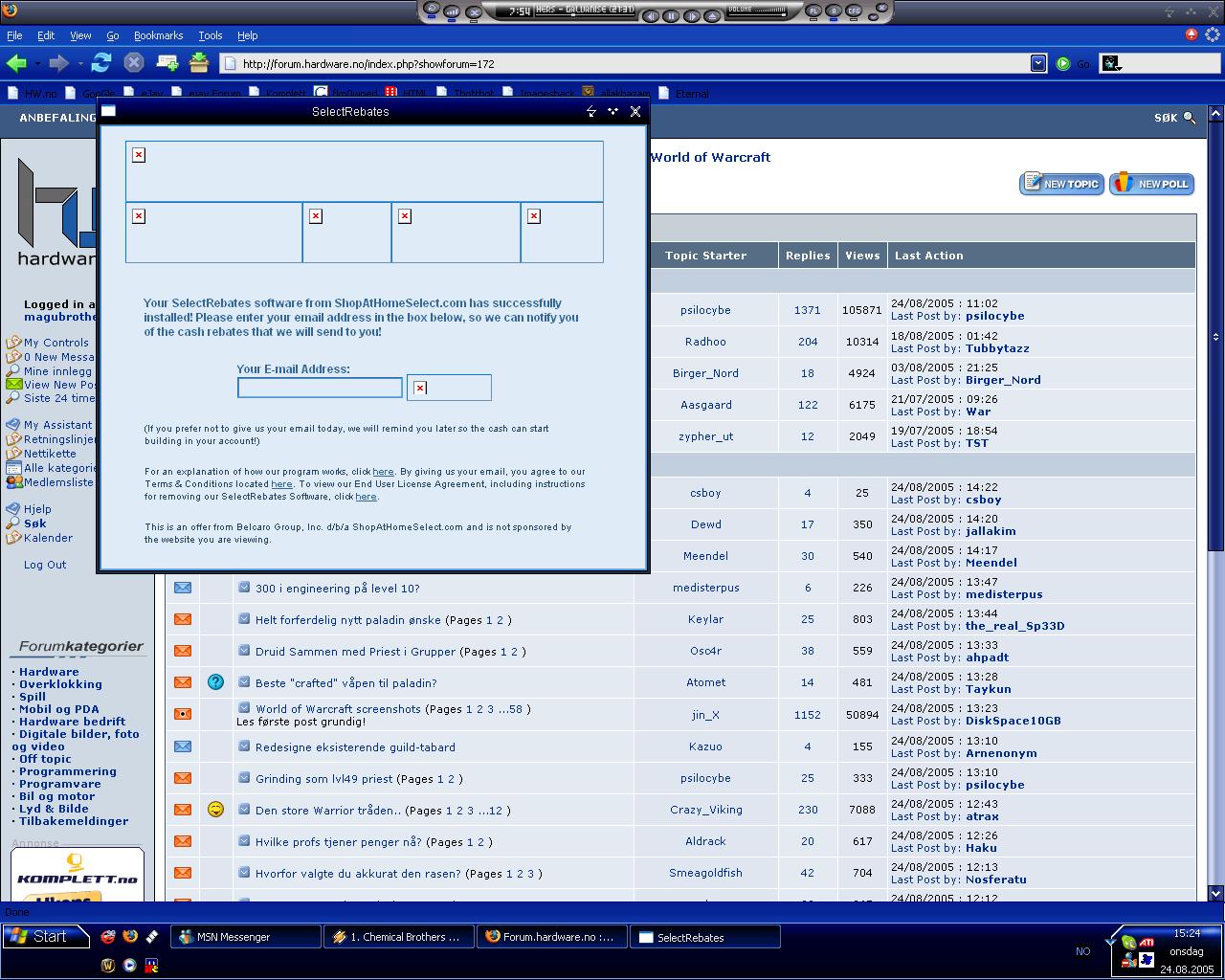Image resolution: width=1225 pixels, height=980 pixels.
Task: Toggle Winamp shuffle button
Action: (x=474, y=12)
